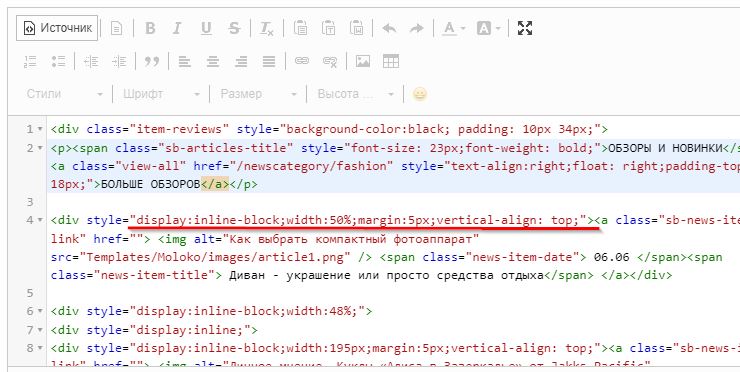Click the Strikethrough icon
Image resolution: width=740 pixels, height=372 pixels.
[234, 28]
